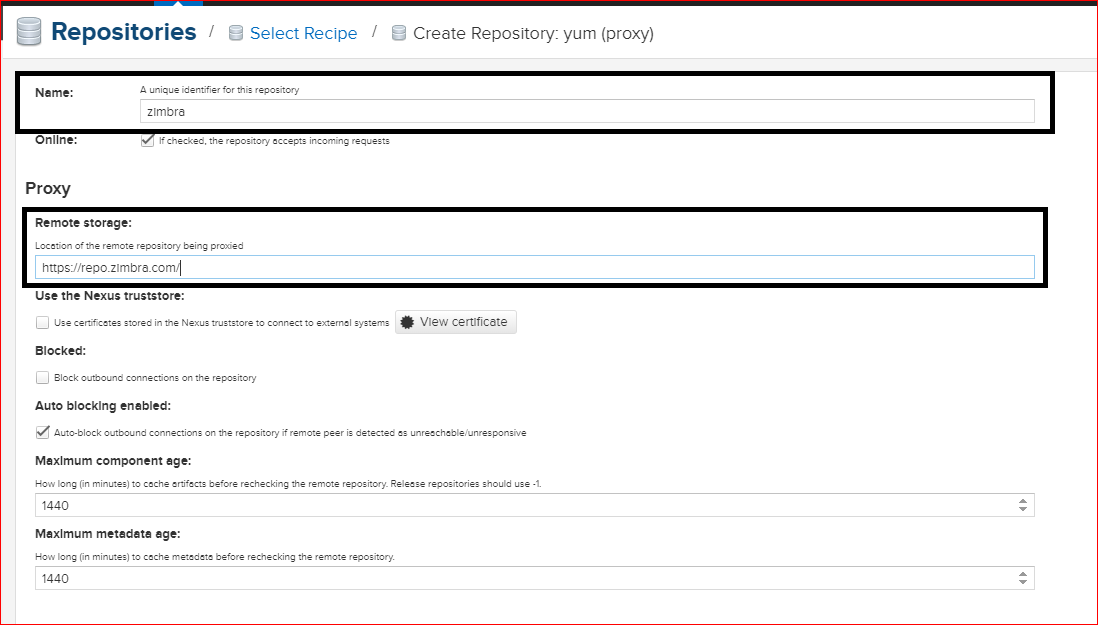Uncheck the Online checkbox
Screen dimensions: 1098x625
148,141
